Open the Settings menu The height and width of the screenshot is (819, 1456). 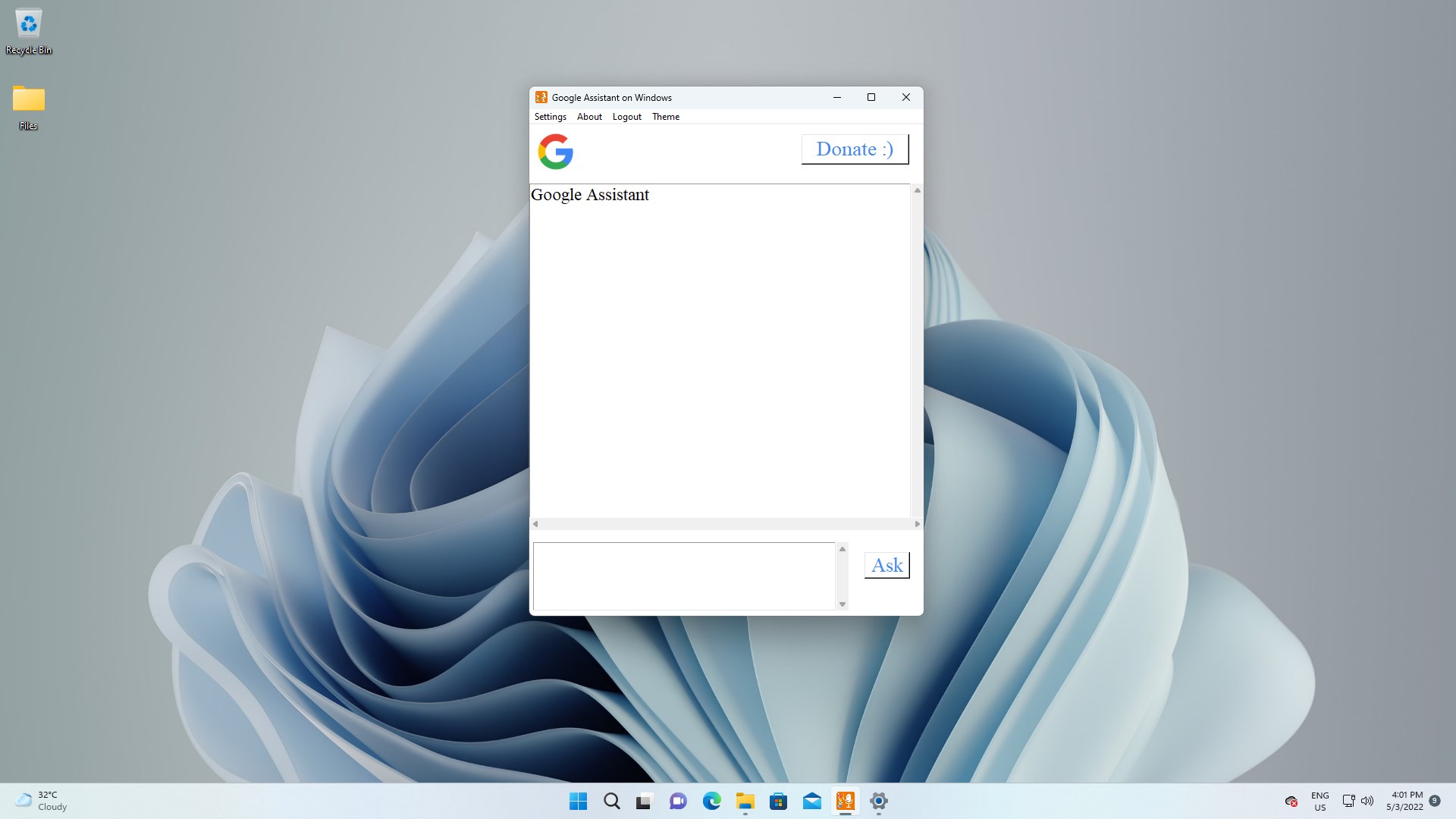(550, 117)
